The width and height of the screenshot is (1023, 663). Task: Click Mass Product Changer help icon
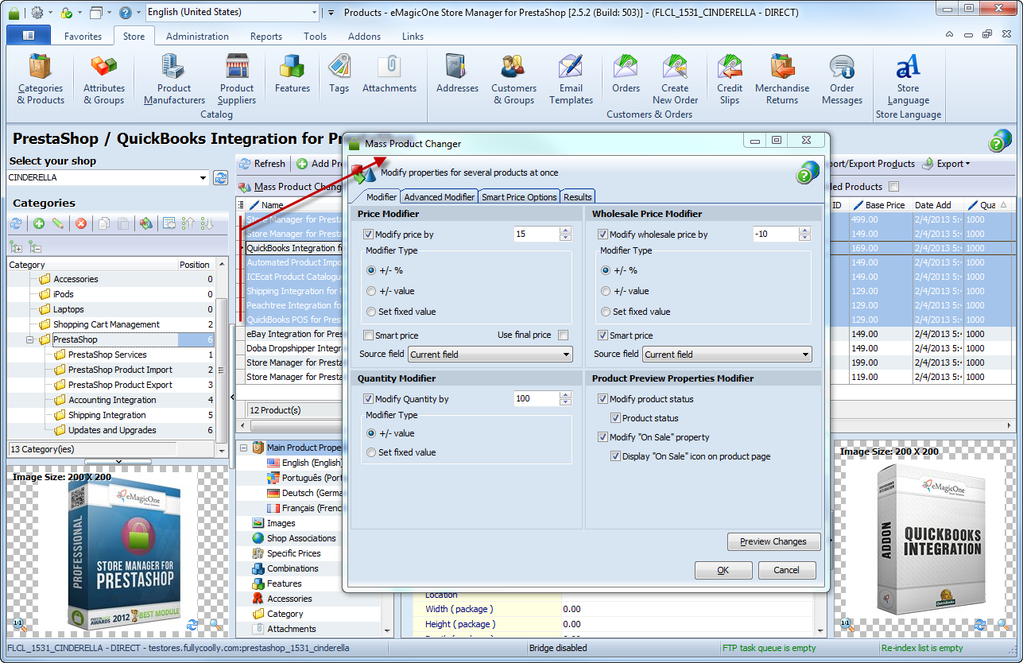click(x=807, y=173)
